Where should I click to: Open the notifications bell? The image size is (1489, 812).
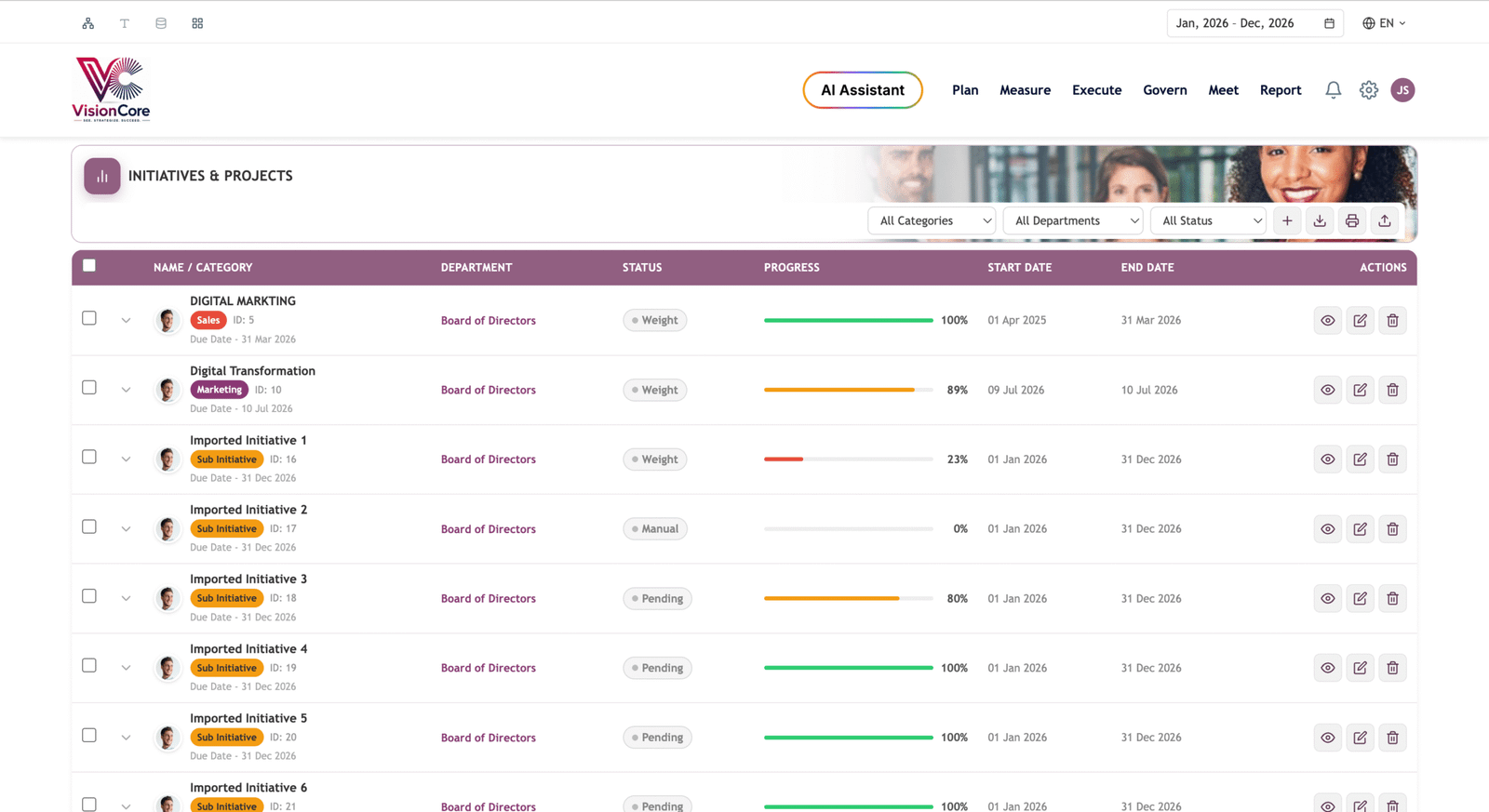[x=1334, y=90]
